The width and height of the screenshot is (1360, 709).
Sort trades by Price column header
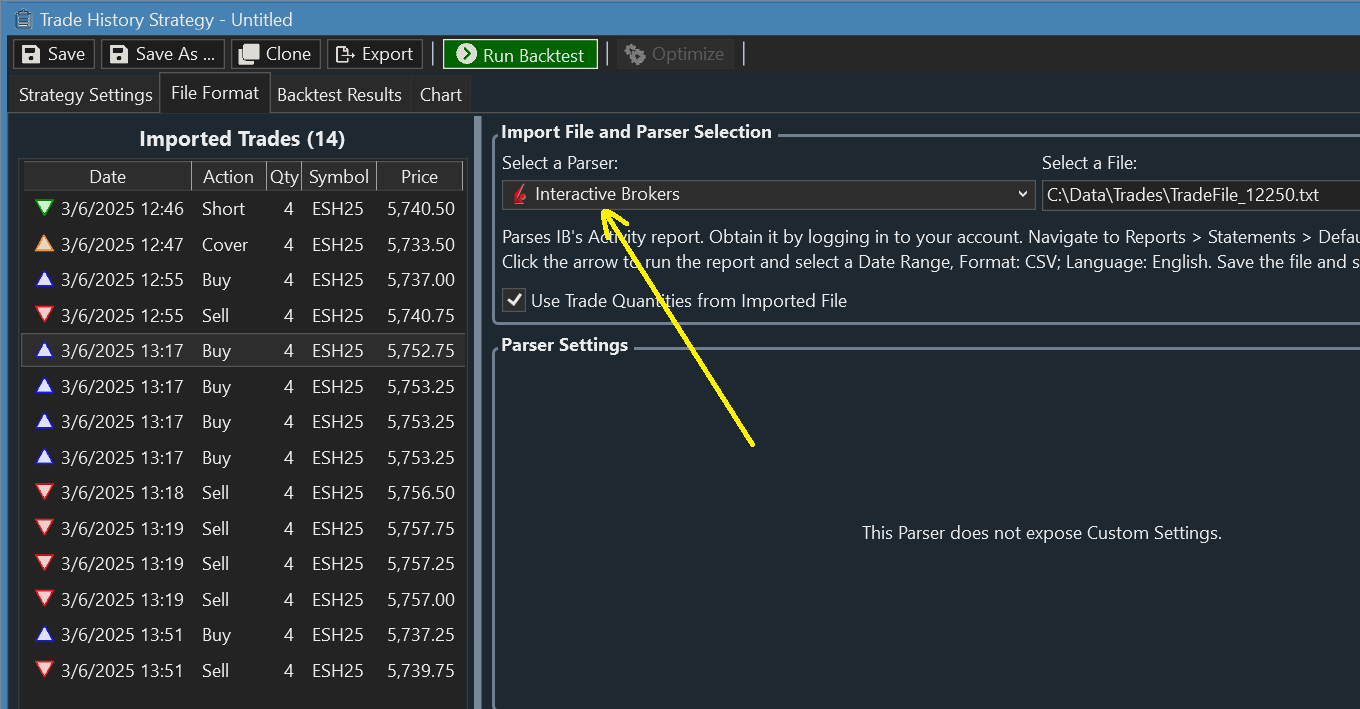coord(419,177)
